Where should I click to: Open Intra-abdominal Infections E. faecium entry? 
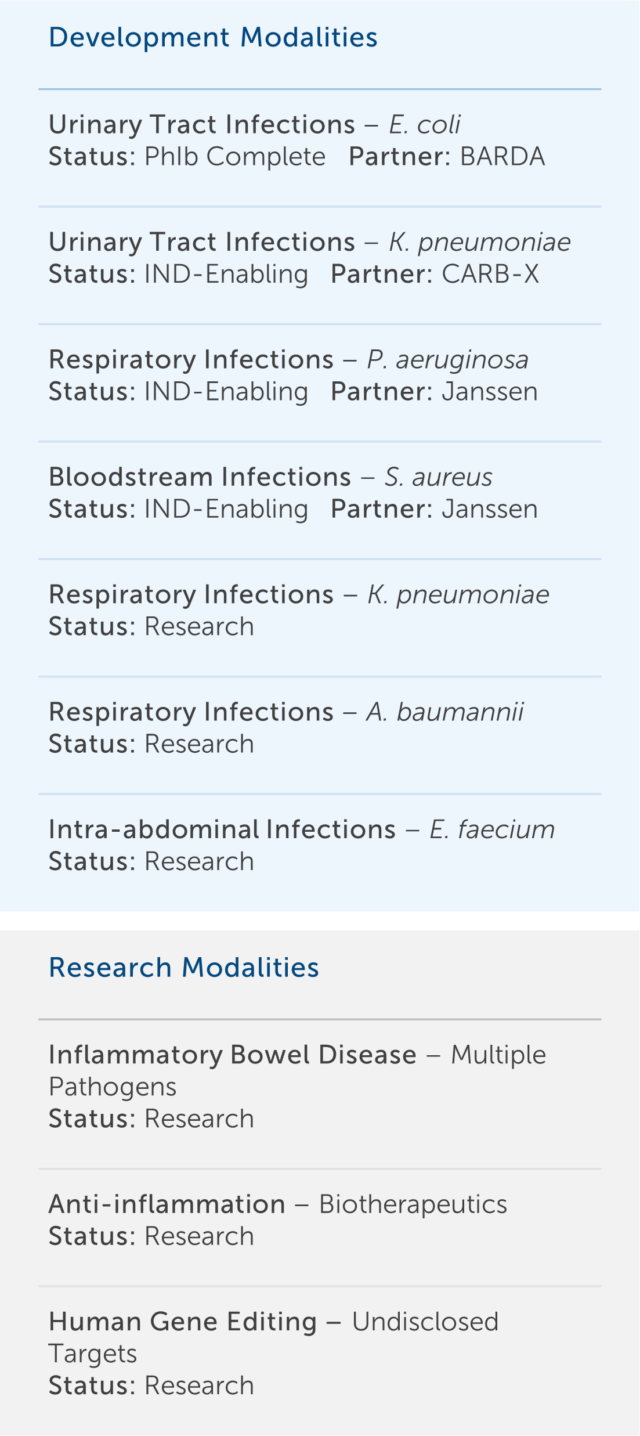[x=301, y=830]
